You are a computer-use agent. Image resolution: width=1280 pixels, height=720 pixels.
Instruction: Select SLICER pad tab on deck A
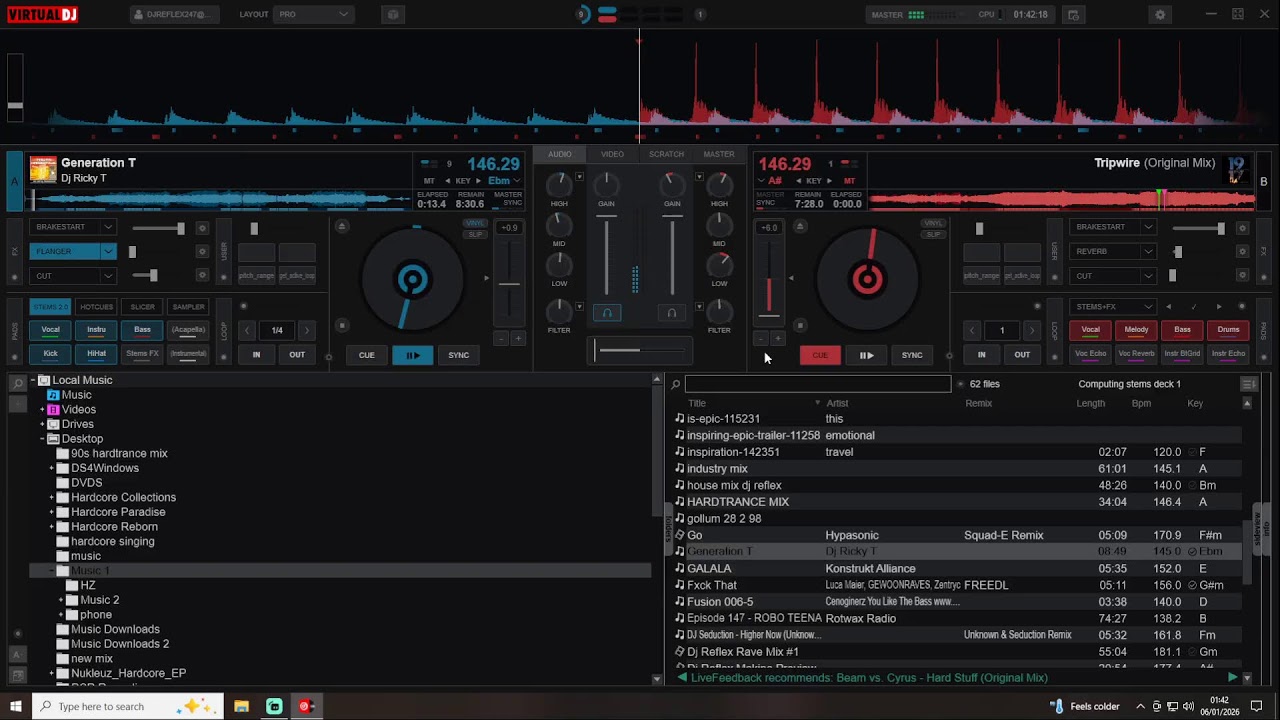pyautogui.click(x=142, y=307)
